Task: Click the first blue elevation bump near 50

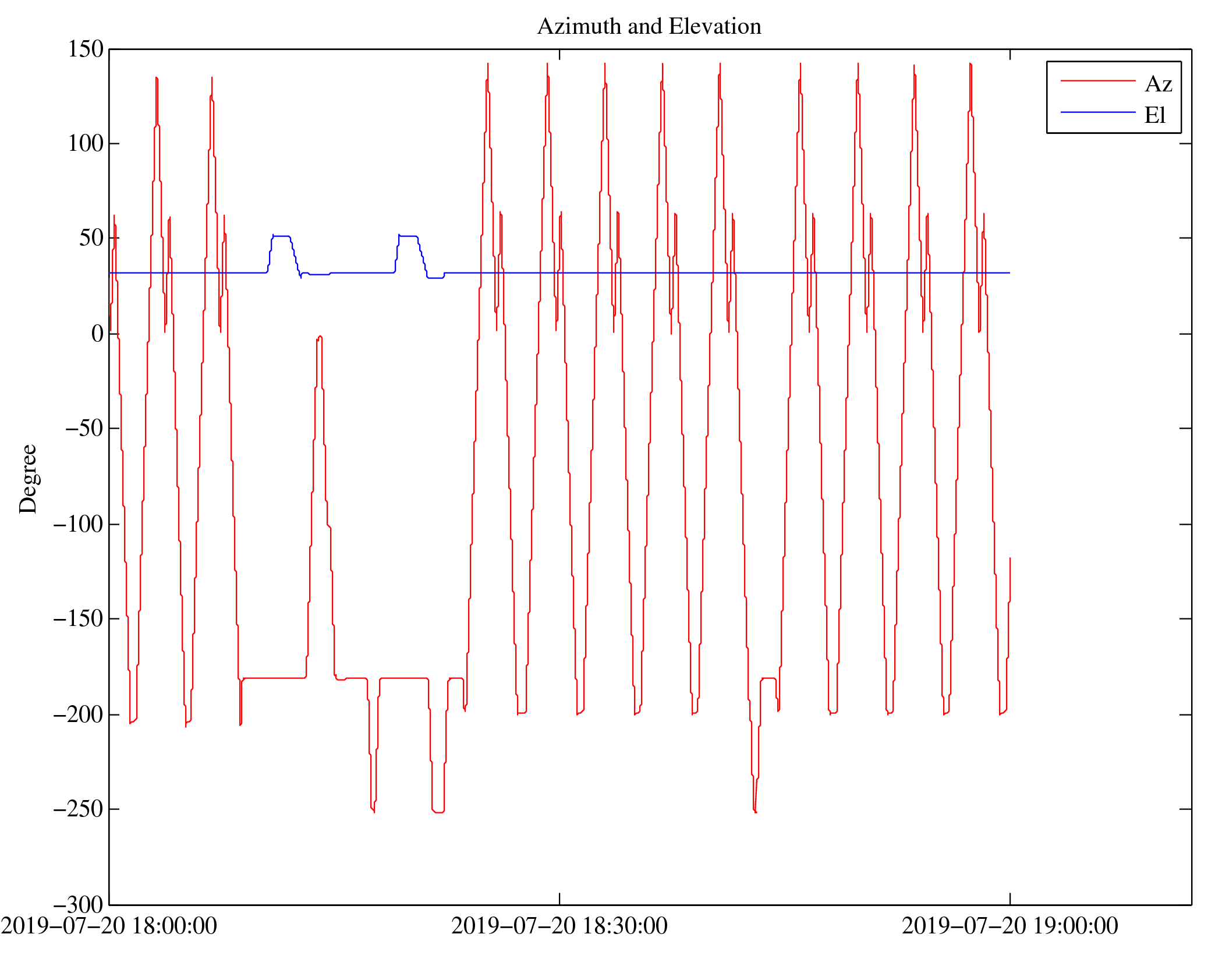Action: (x=281, y=236)
